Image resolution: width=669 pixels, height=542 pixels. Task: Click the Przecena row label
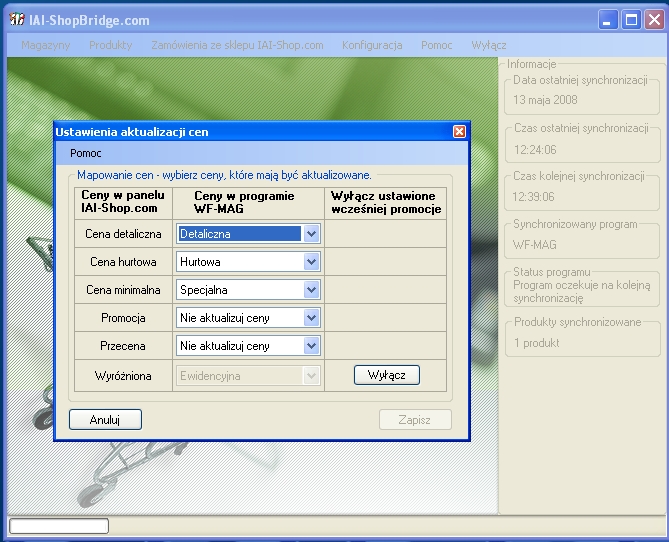click(123, 346)
